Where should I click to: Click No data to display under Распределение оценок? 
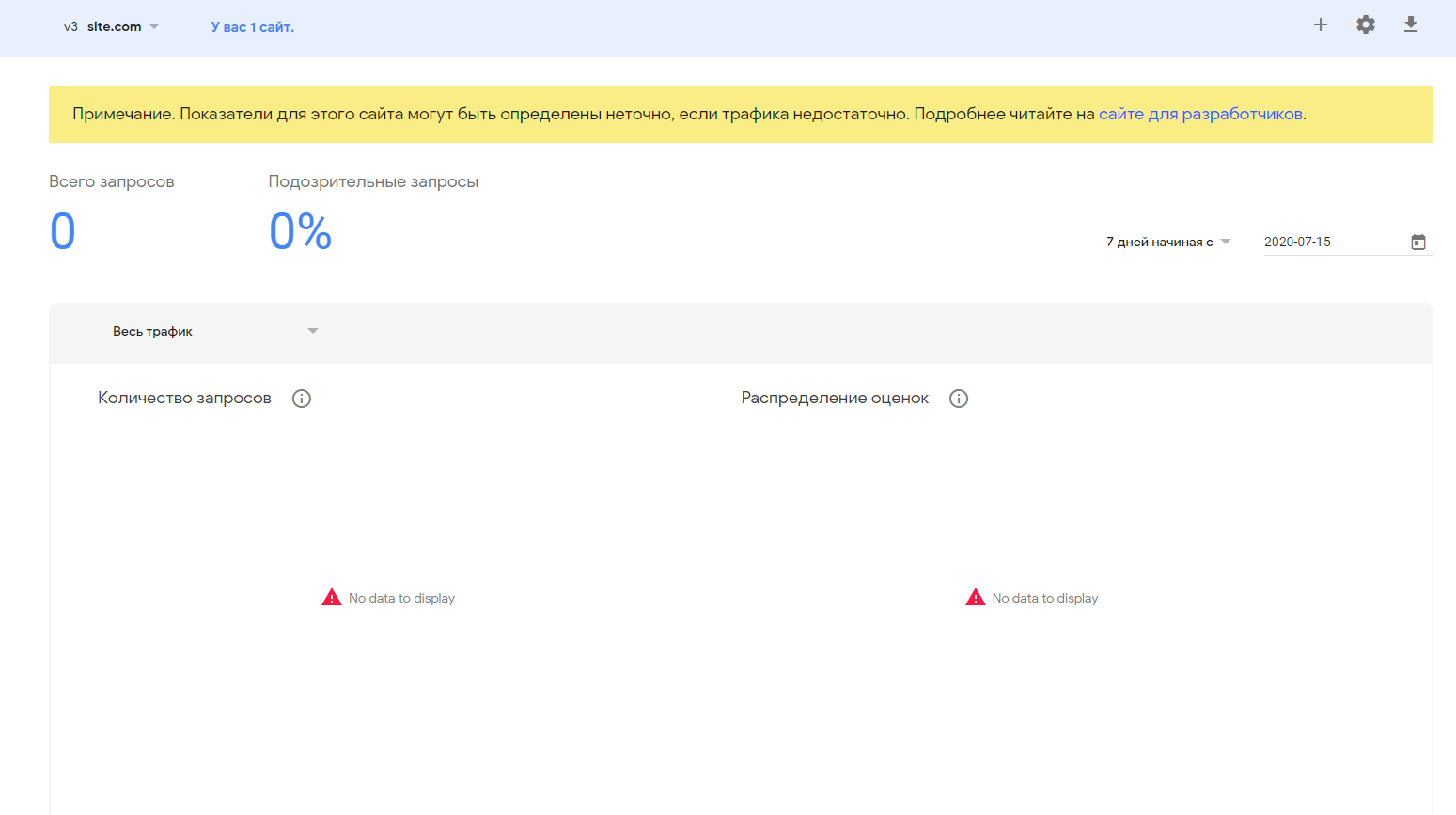click(x=1045, y=598)
